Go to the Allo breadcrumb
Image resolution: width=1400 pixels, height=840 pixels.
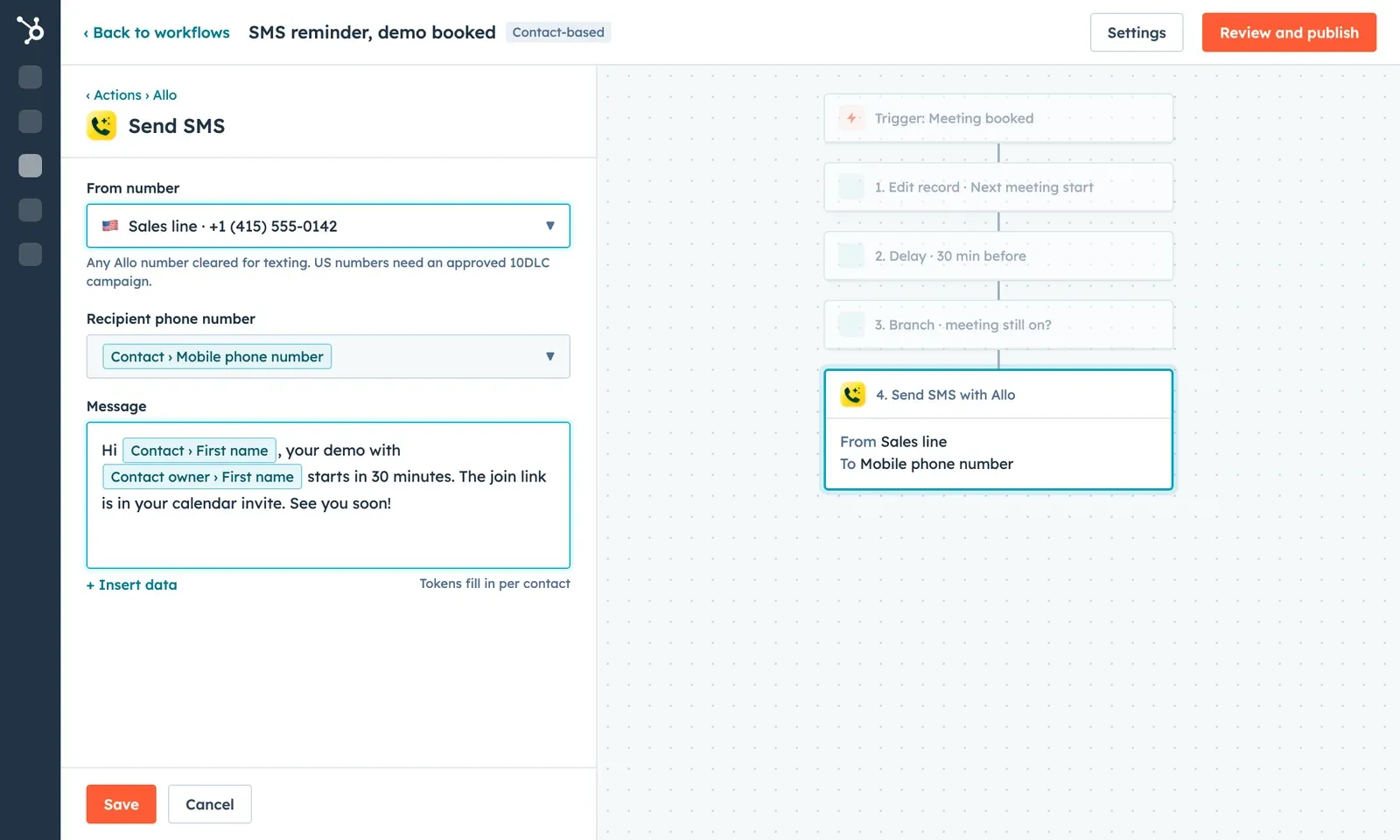pos(165,94)
